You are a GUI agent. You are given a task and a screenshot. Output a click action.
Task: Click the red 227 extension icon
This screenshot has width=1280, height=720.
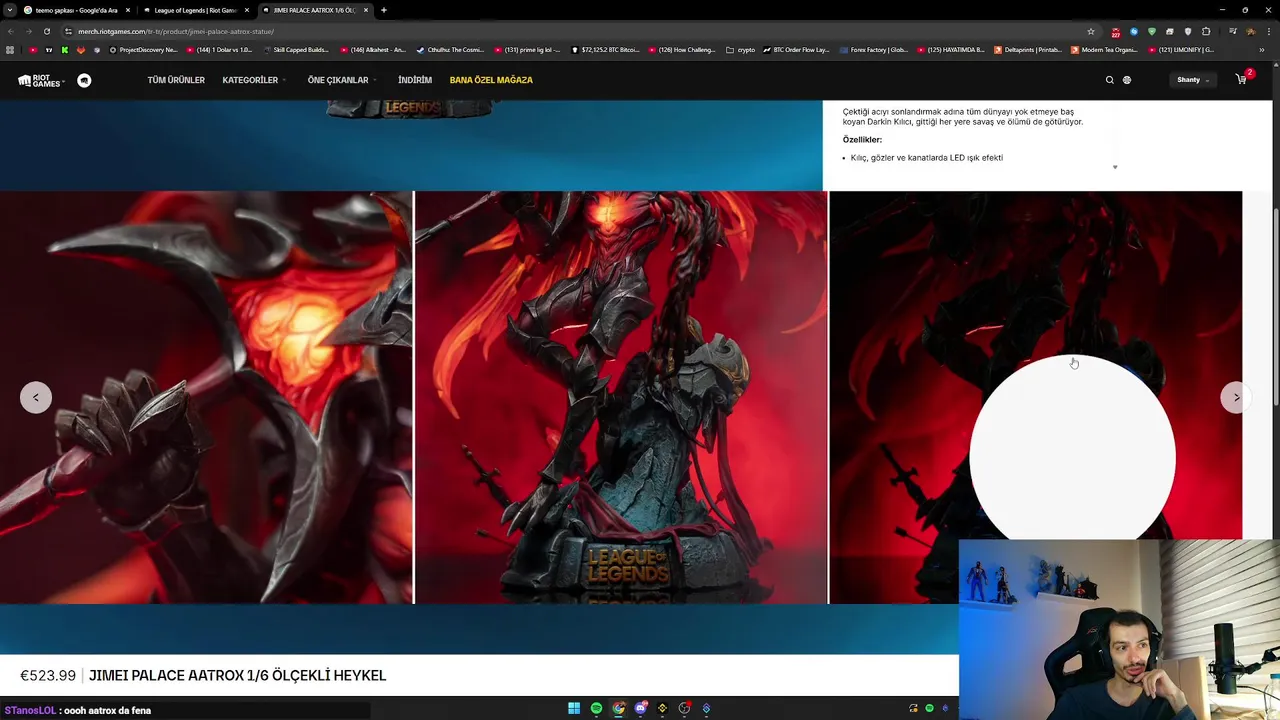(x=1115, y=32)
